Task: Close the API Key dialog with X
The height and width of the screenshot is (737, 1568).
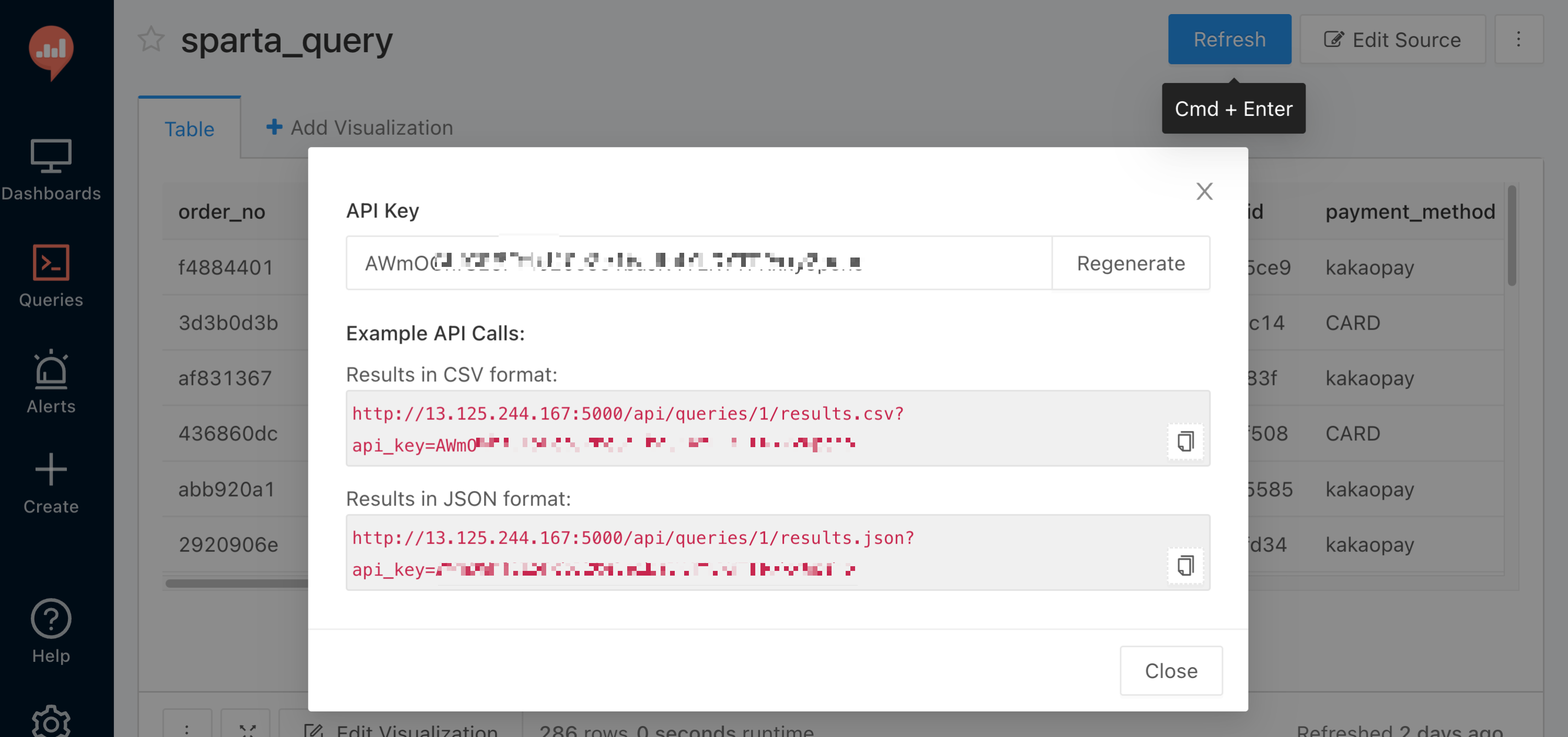Action: [x=1204, y=192]
